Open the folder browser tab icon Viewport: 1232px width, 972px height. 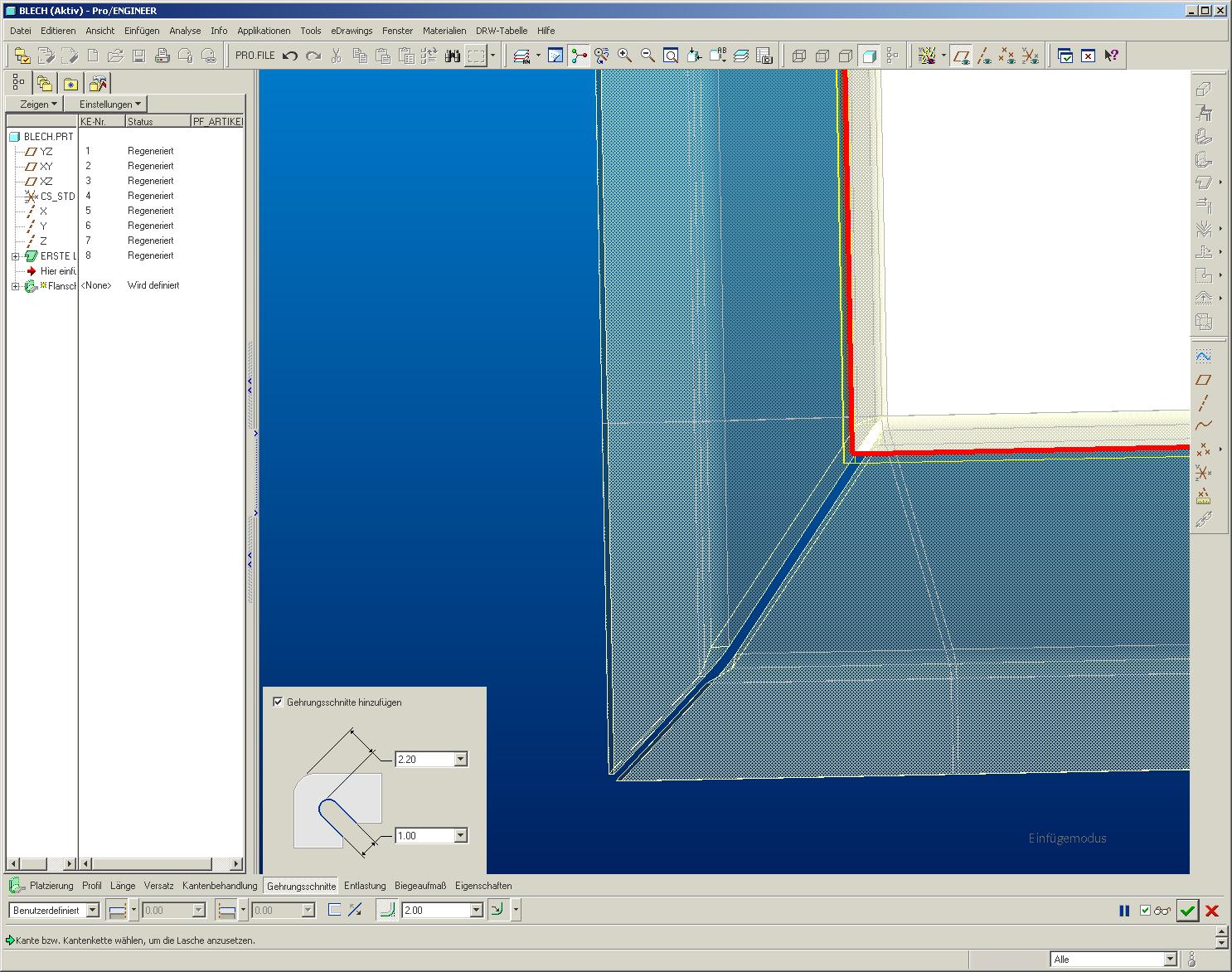pos(45,83)
